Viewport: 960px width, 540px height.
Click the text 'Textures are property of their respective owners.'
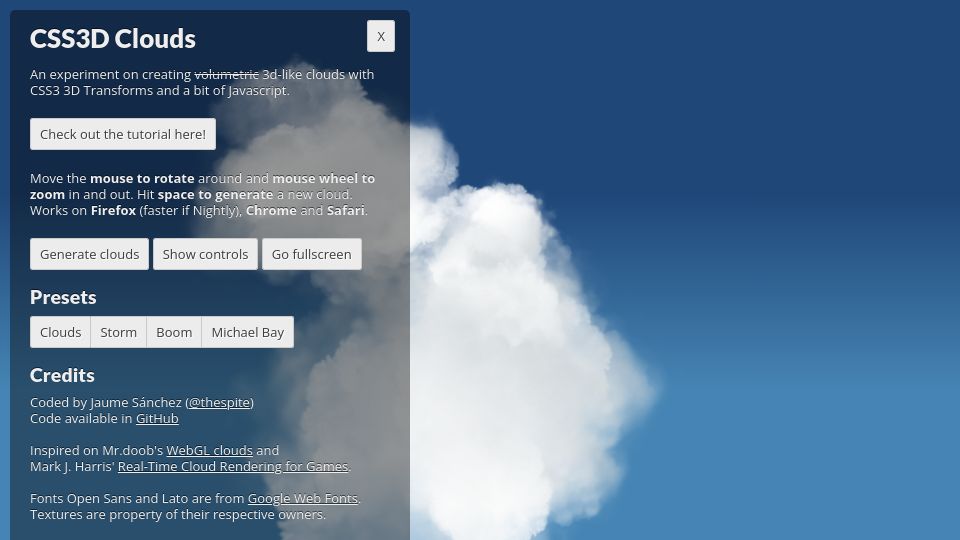pyautogui.click(x=178, y=514)
